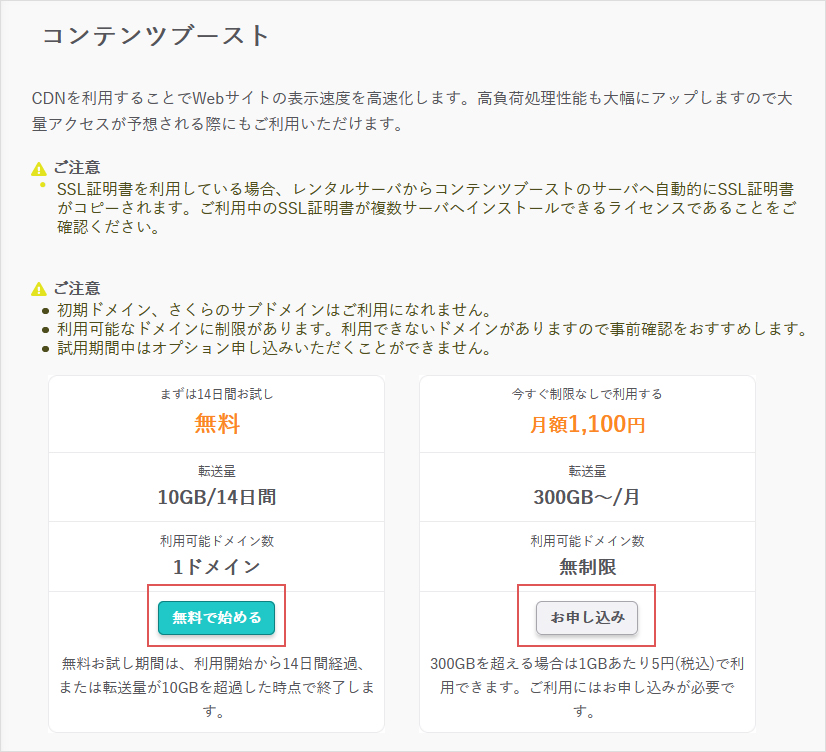Click the warning icon beside the SSL certificate notice

39,168
